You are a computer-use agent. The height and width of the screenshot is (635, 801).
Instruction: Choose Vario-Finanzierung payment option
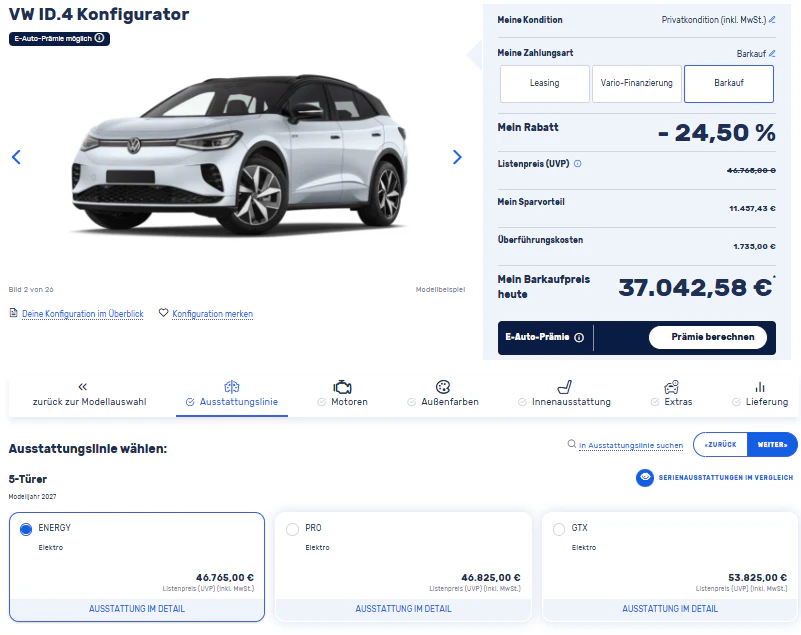pyautogui.click(x=637, y=84)
